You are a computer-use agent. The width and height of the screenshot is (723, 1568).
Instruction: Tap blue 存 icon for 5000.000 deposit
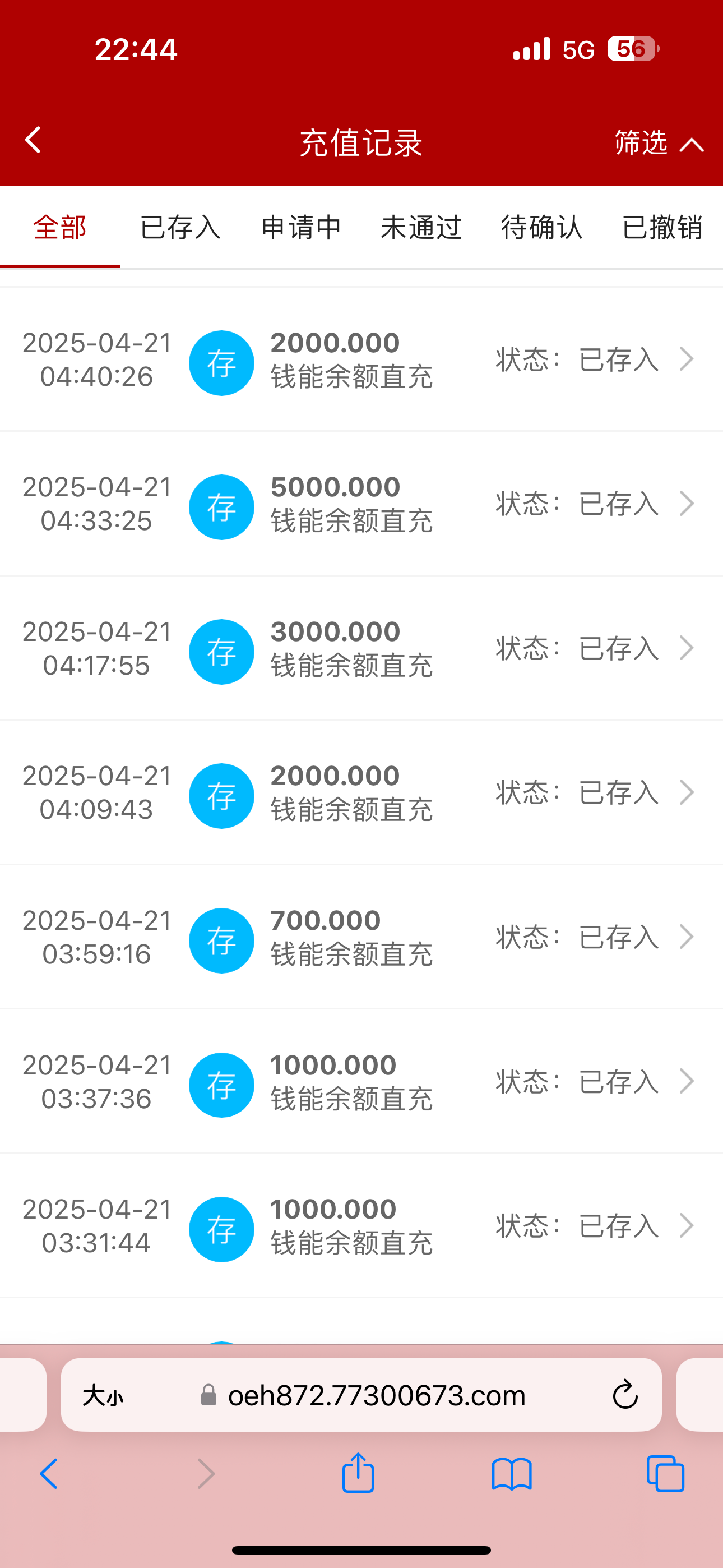coord(221,507)
